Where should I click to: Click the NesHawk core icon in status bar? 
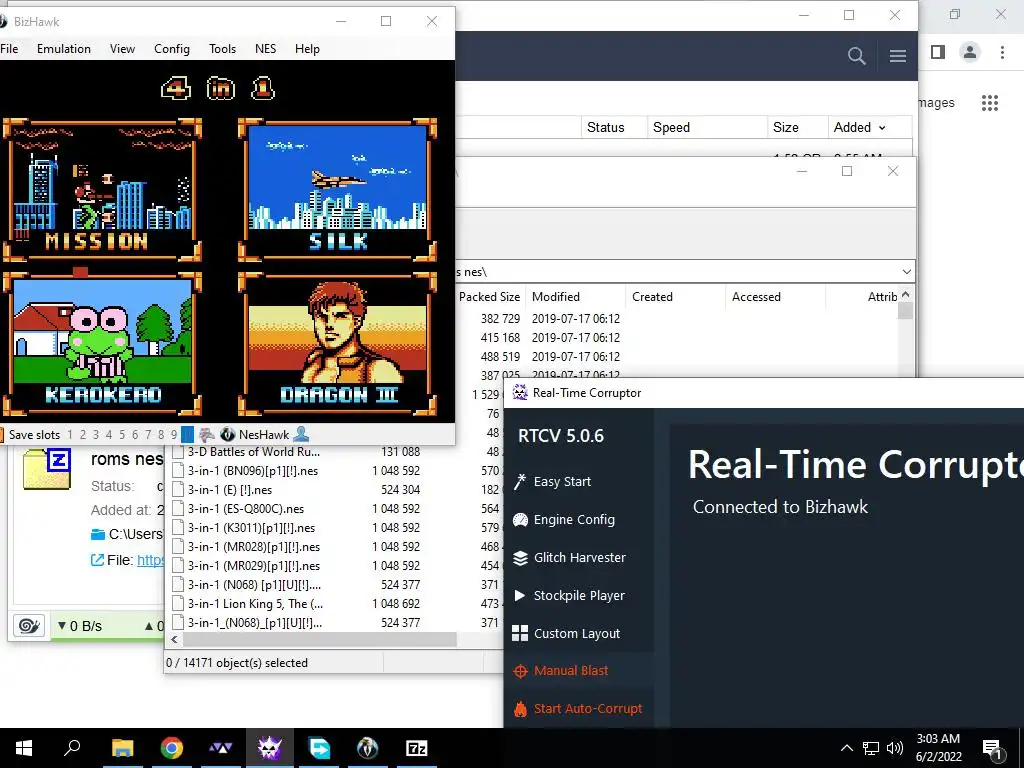228,434
